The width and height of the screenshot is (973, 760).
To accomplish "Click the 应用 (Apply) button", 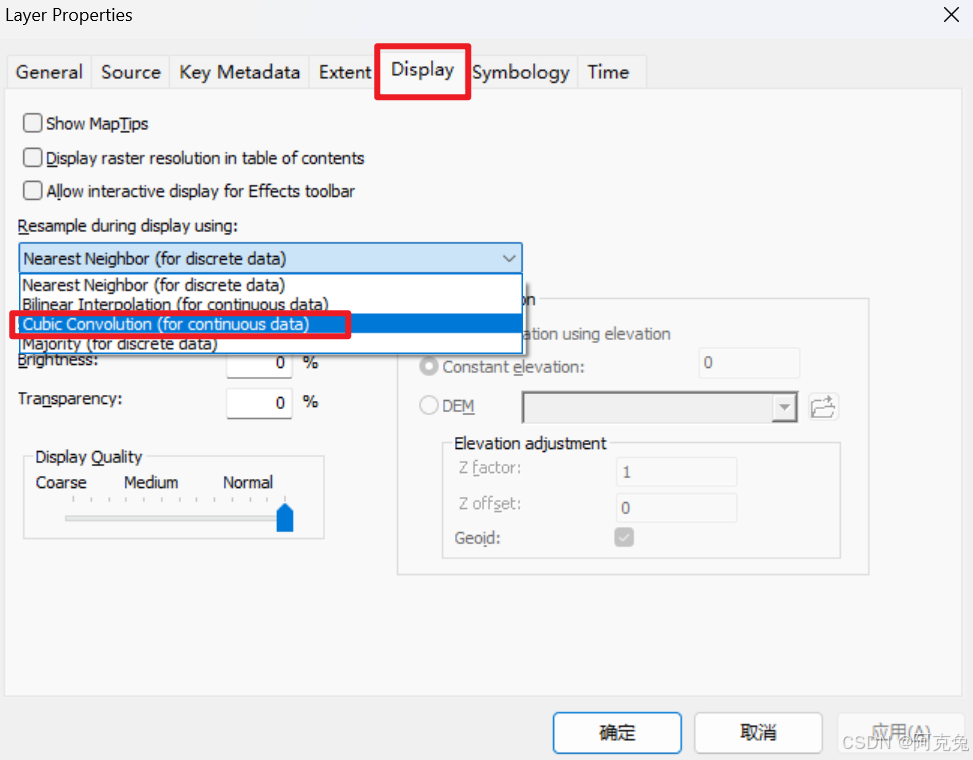I will click(900, 733).
